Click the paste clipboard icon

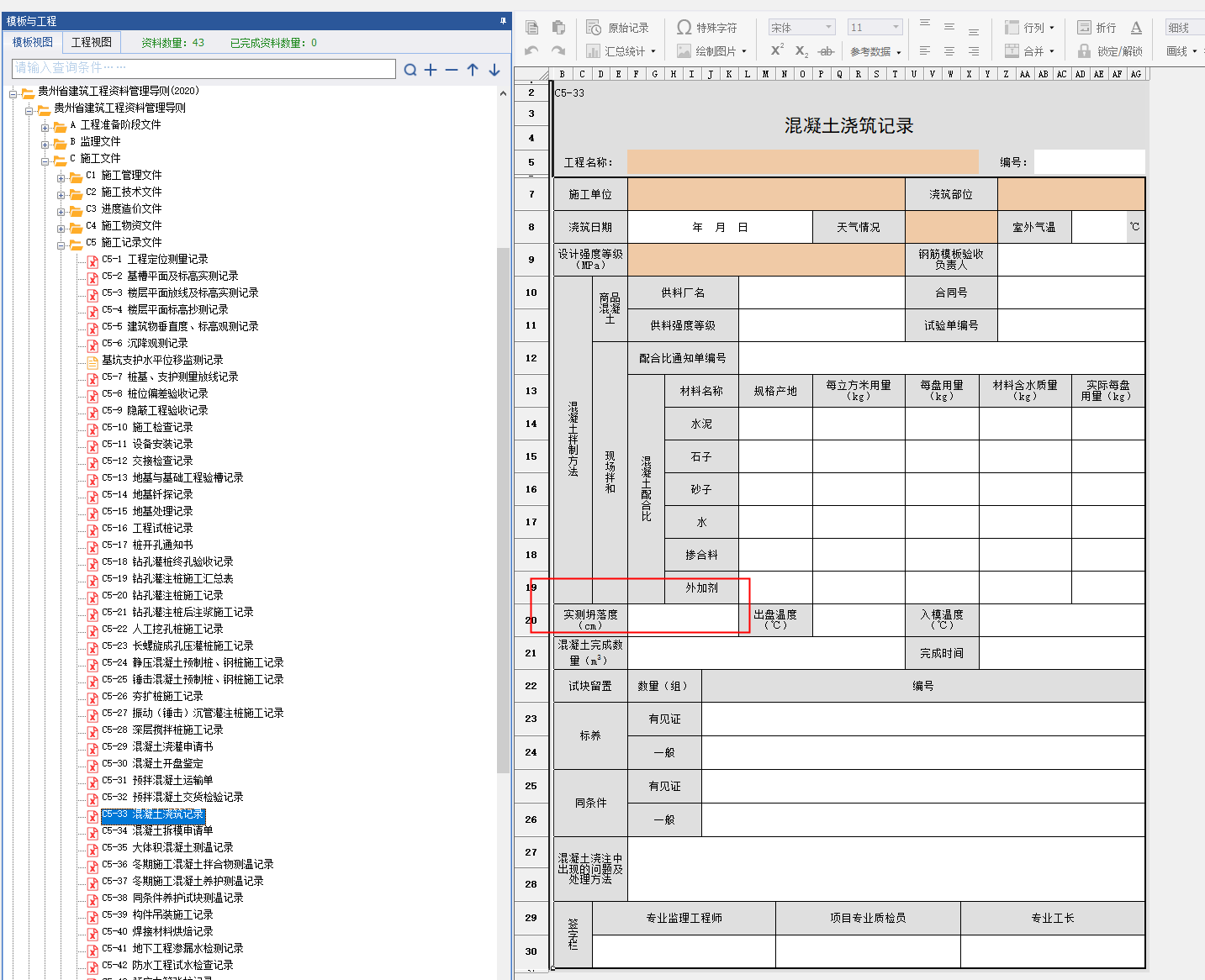558,27
